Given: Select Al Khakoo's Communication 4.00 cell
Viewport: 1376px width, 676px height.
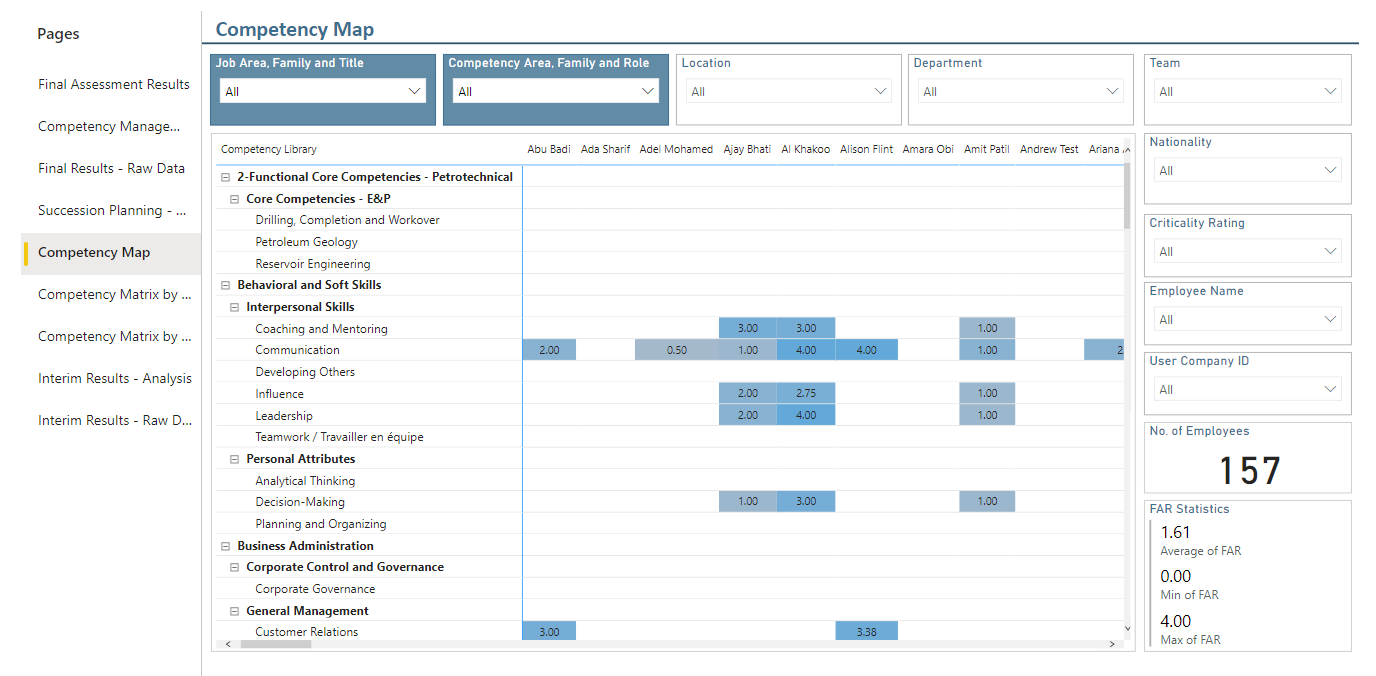Looking at the screenshot, I should (x=806, y=350).
